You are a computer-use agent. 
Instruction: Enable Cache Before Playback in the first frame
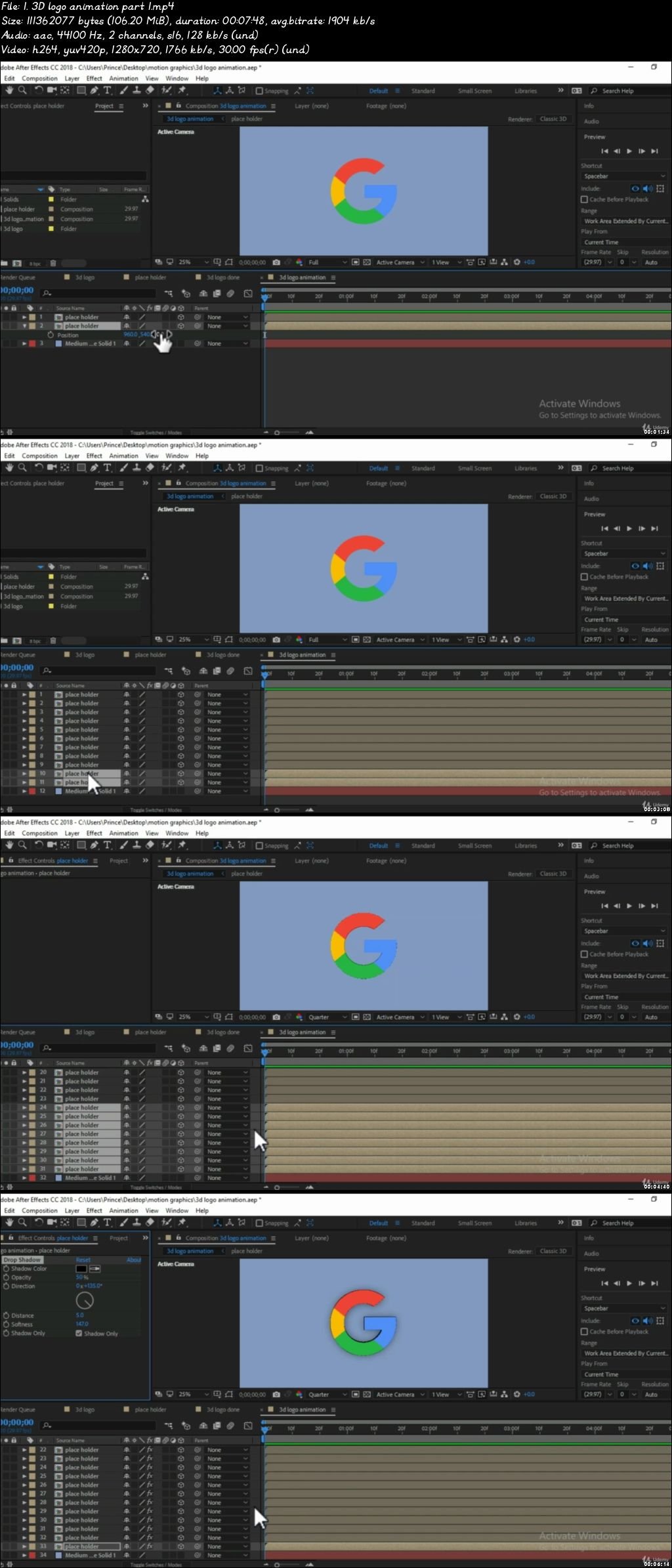(x=584, y=200)
